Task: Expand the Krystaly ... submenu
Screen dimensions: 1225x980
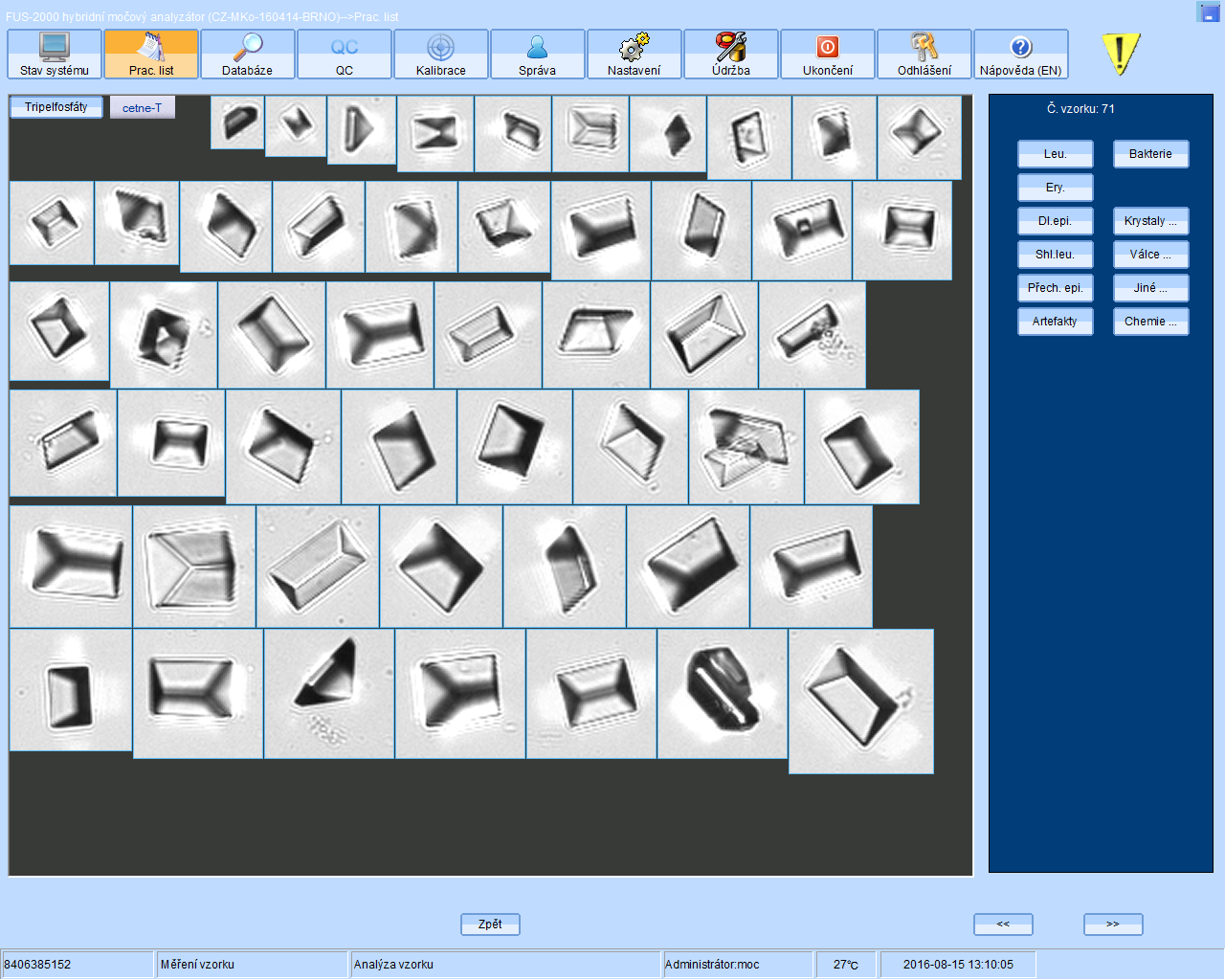Action: [x=1151, y=221]
